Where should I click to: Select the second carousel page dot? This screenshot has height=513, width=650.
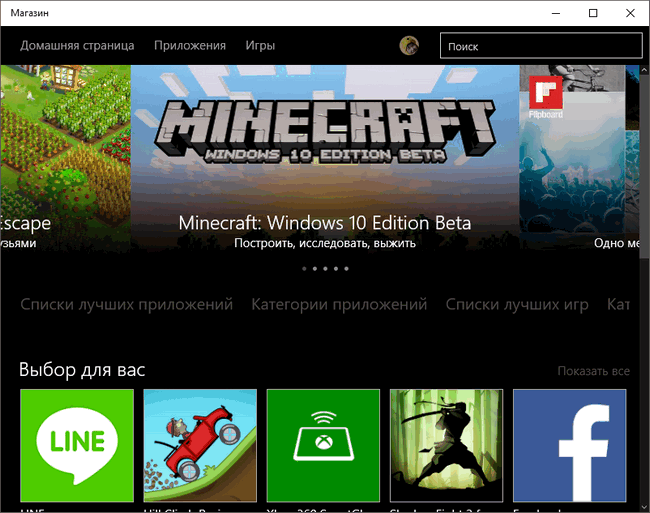[315, 269]
